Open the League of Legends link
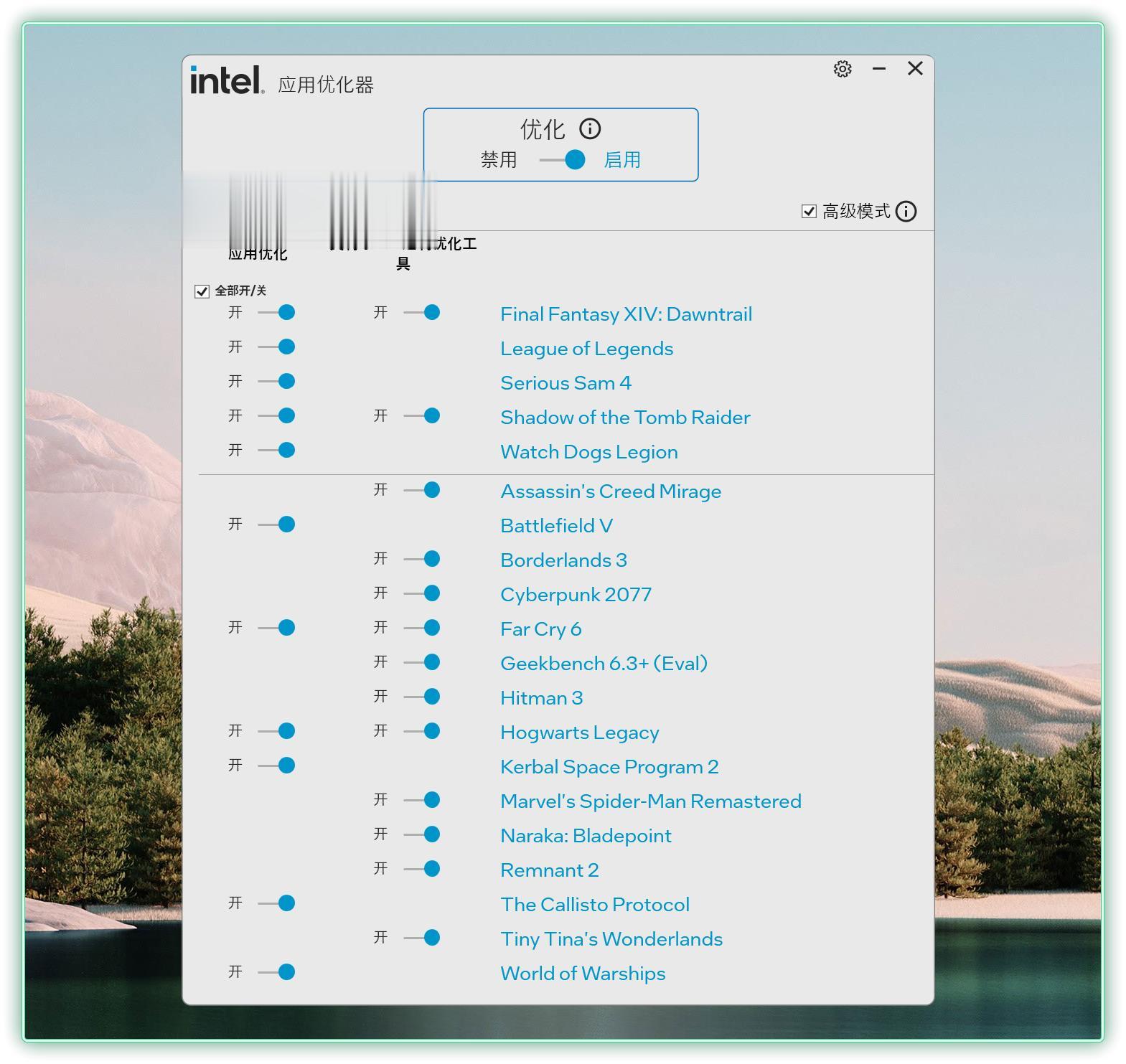The image size is (1126, 1064). pos(587,349)
